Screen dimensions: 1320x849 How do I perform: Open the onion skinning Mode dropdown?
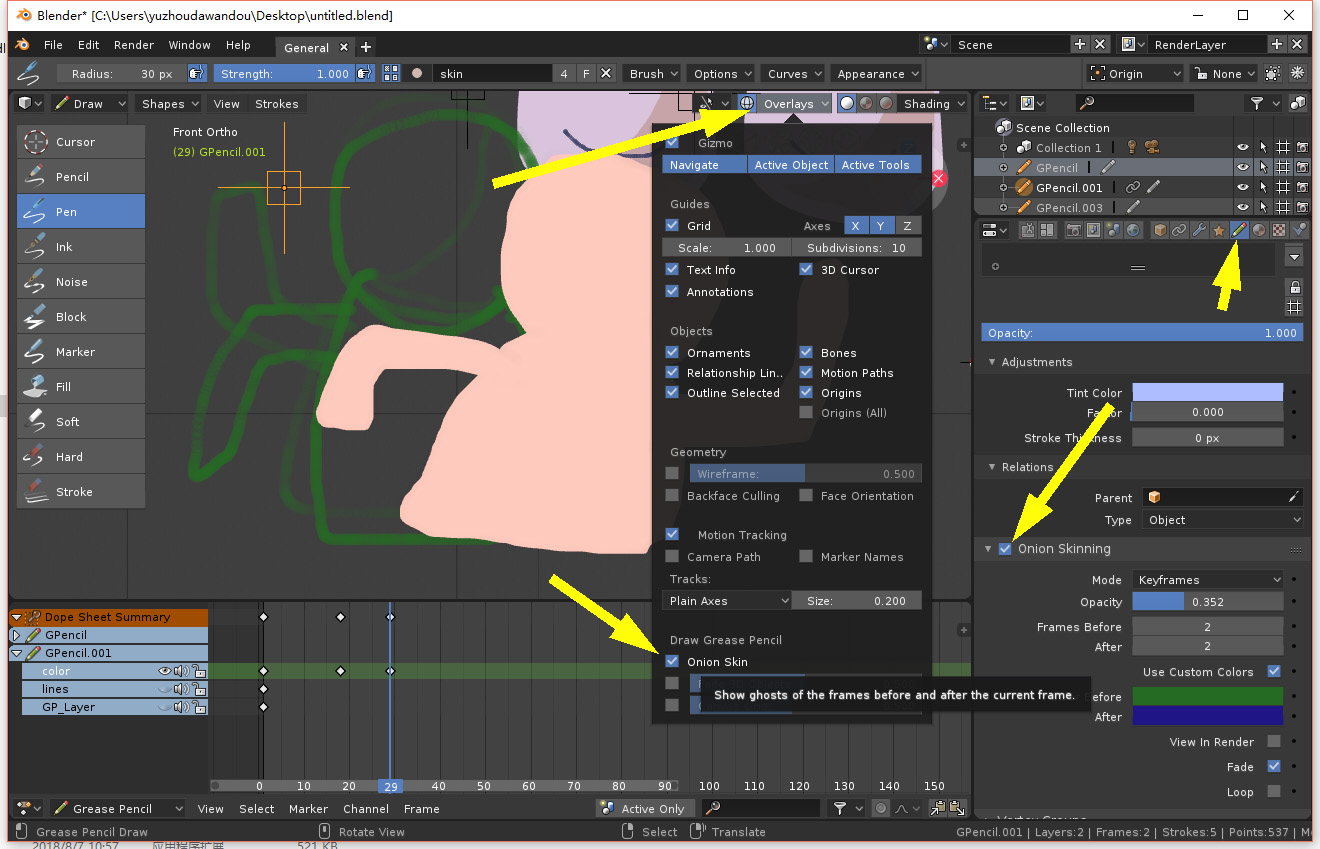[1208, 579]
